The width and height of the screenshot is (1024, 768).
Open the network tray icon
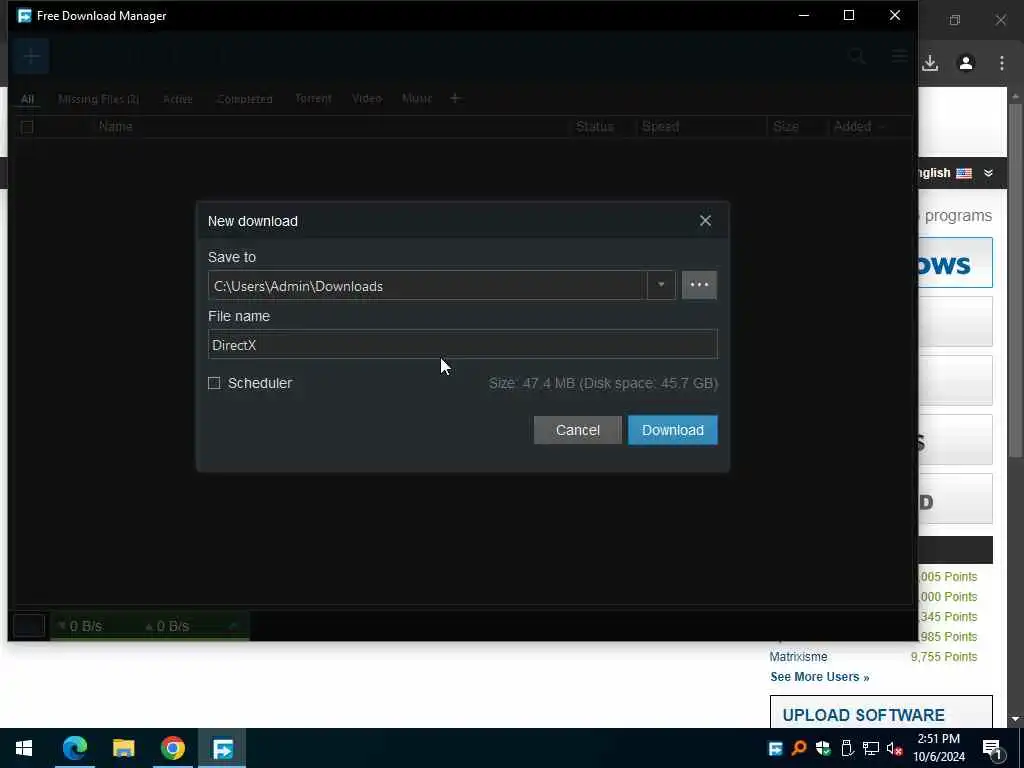[871, 748]
